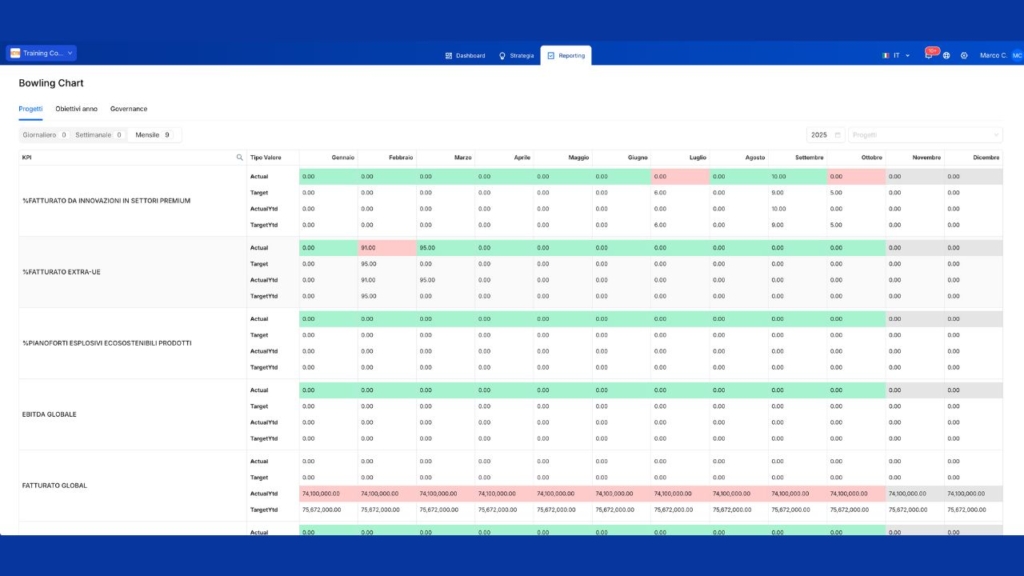Open the Governance tab
1024x576 pixels.
pyautogui.click(x=128, y=108)
